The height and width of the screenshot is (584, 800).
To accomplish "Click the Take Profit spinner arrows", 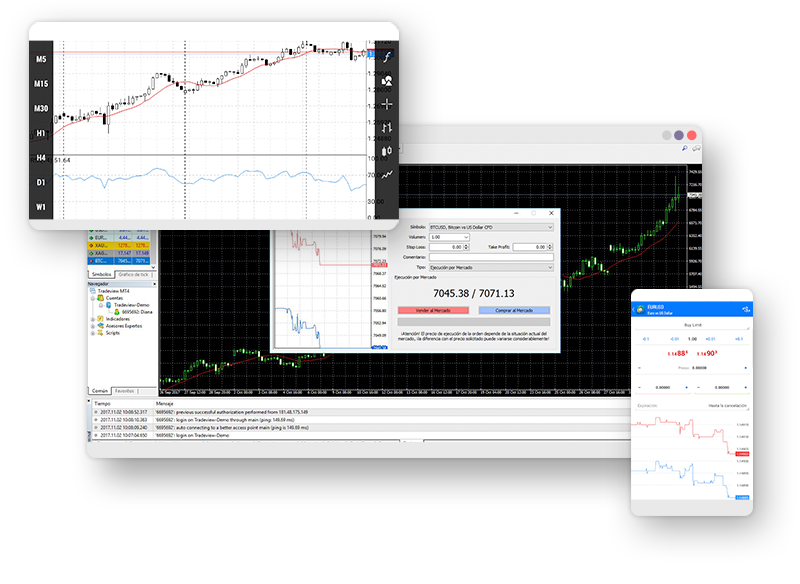I will click(550, 247).
